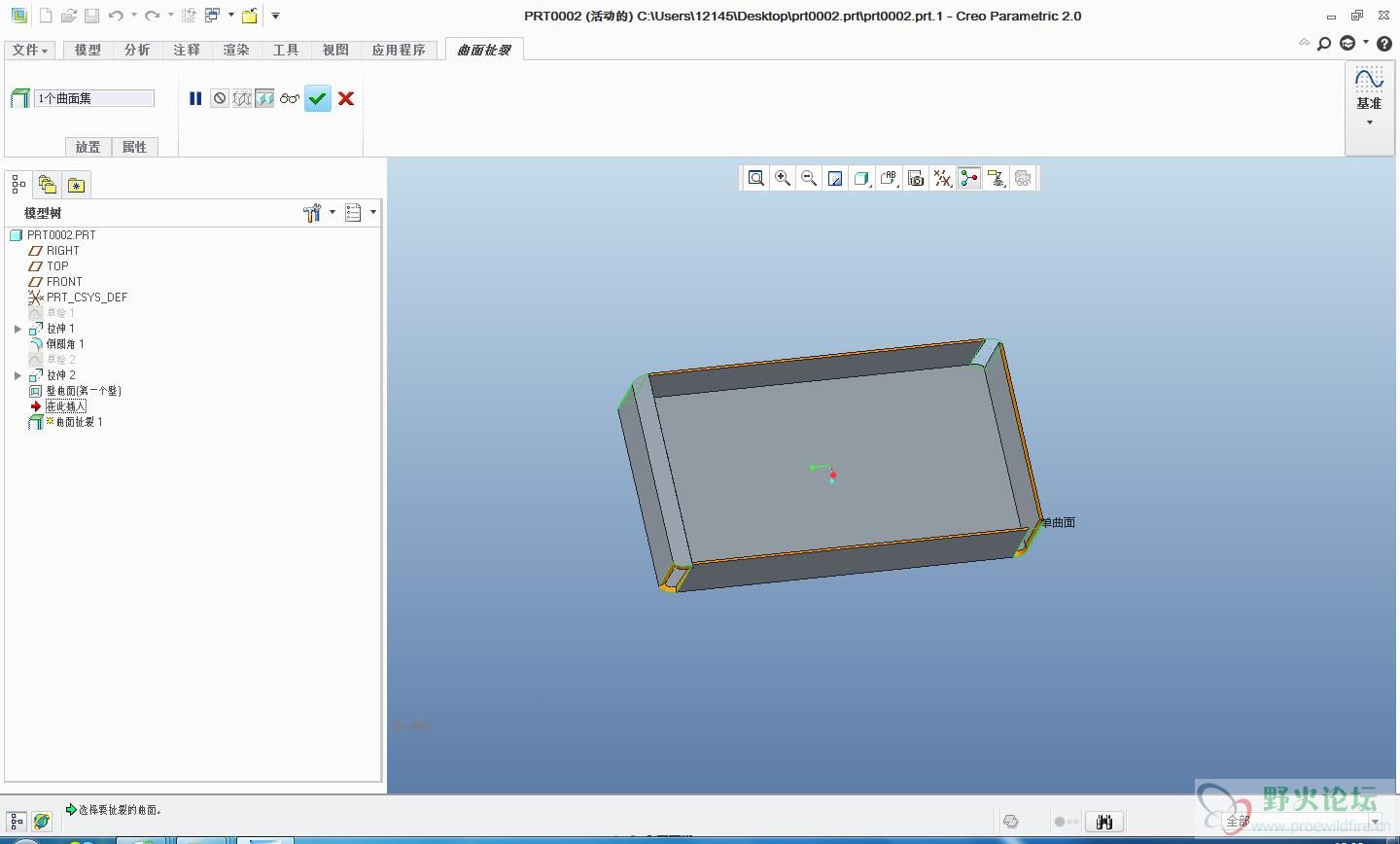The image size is (1400, 844).
Task: Open the Windows list dropdown arrow
Action: point(230,16)
